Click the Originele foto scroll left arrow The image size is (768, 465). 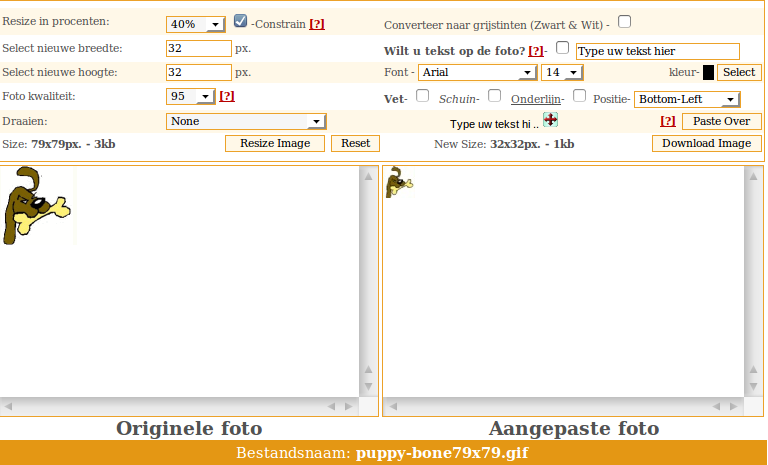(x=8, y=406)
